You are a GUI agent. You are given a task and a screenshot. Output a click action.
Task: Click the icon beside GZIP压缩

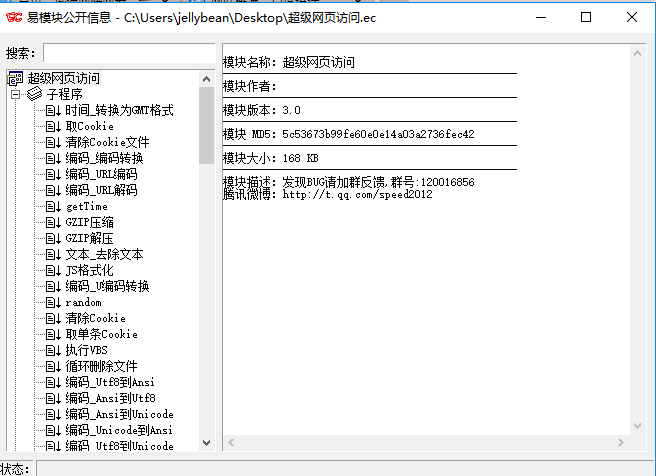coord(53,222)
